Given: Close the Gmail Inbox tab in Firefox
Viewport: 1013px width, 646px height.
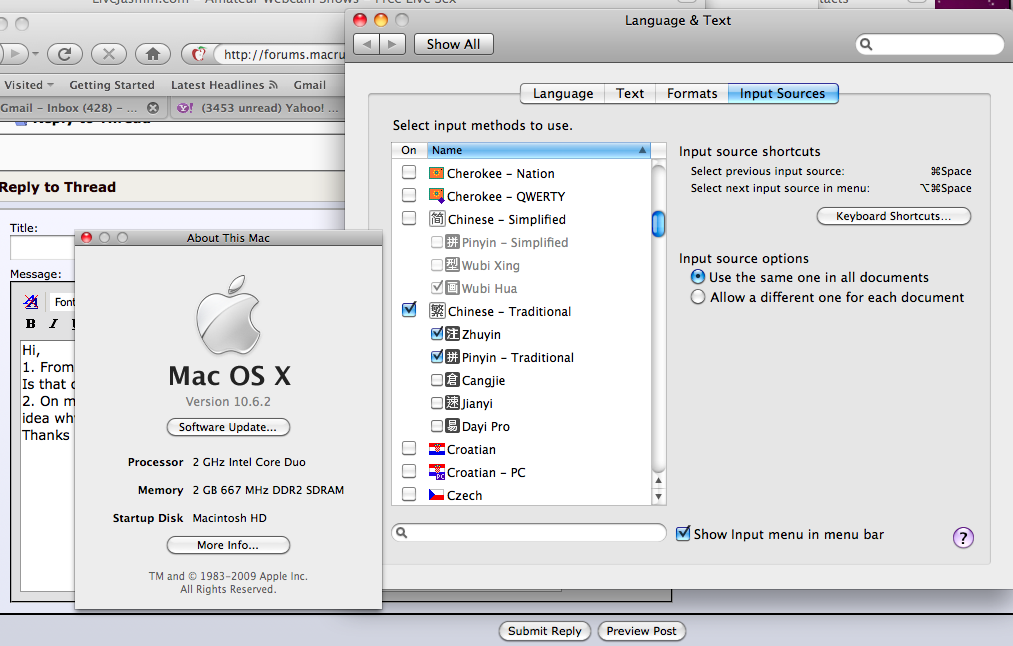Looking at the screenshot, I should pyautogui.click(x=153, y=108).
